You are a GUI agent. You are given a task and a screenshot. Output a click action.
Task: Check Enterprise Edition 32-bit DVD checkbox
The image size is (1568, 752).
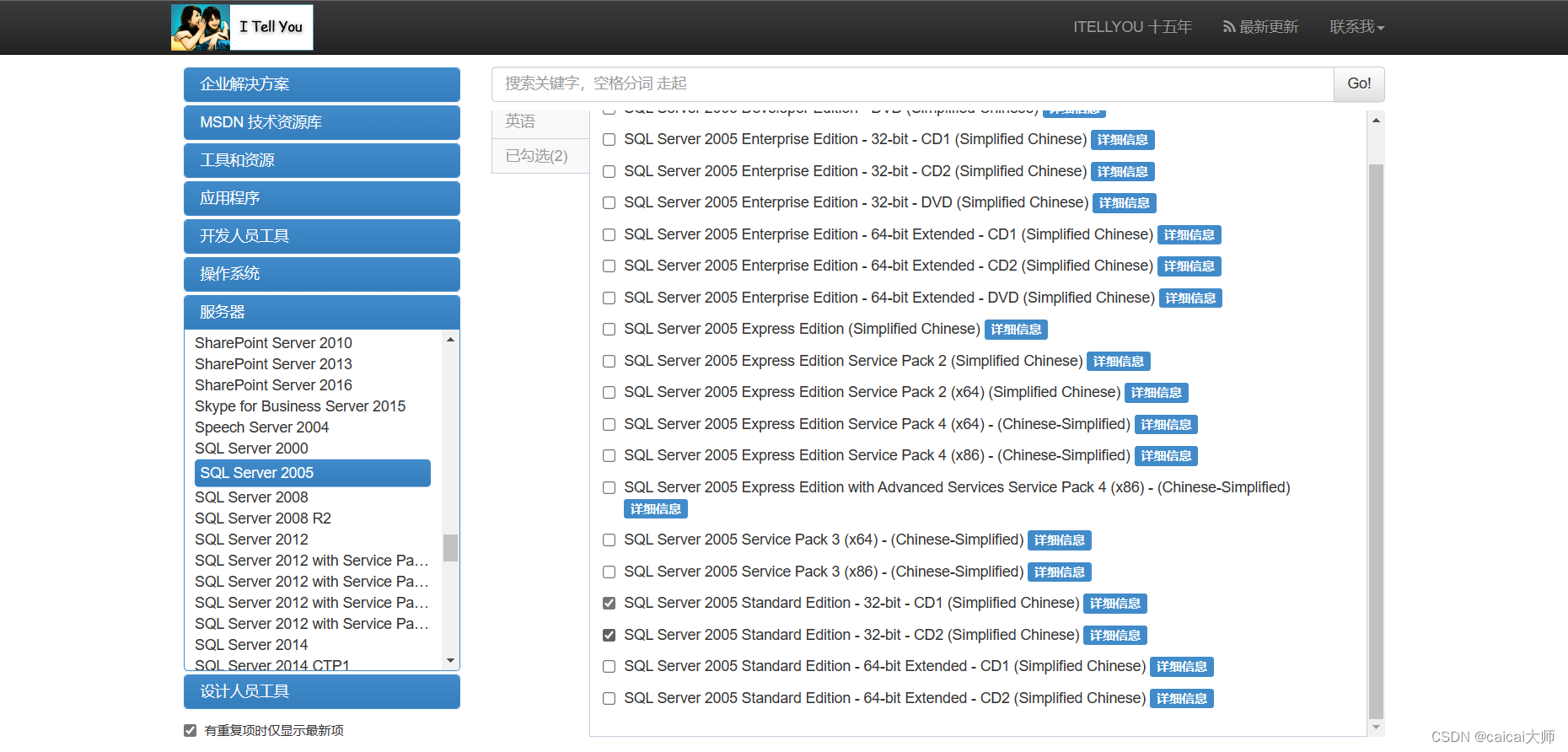609,203
